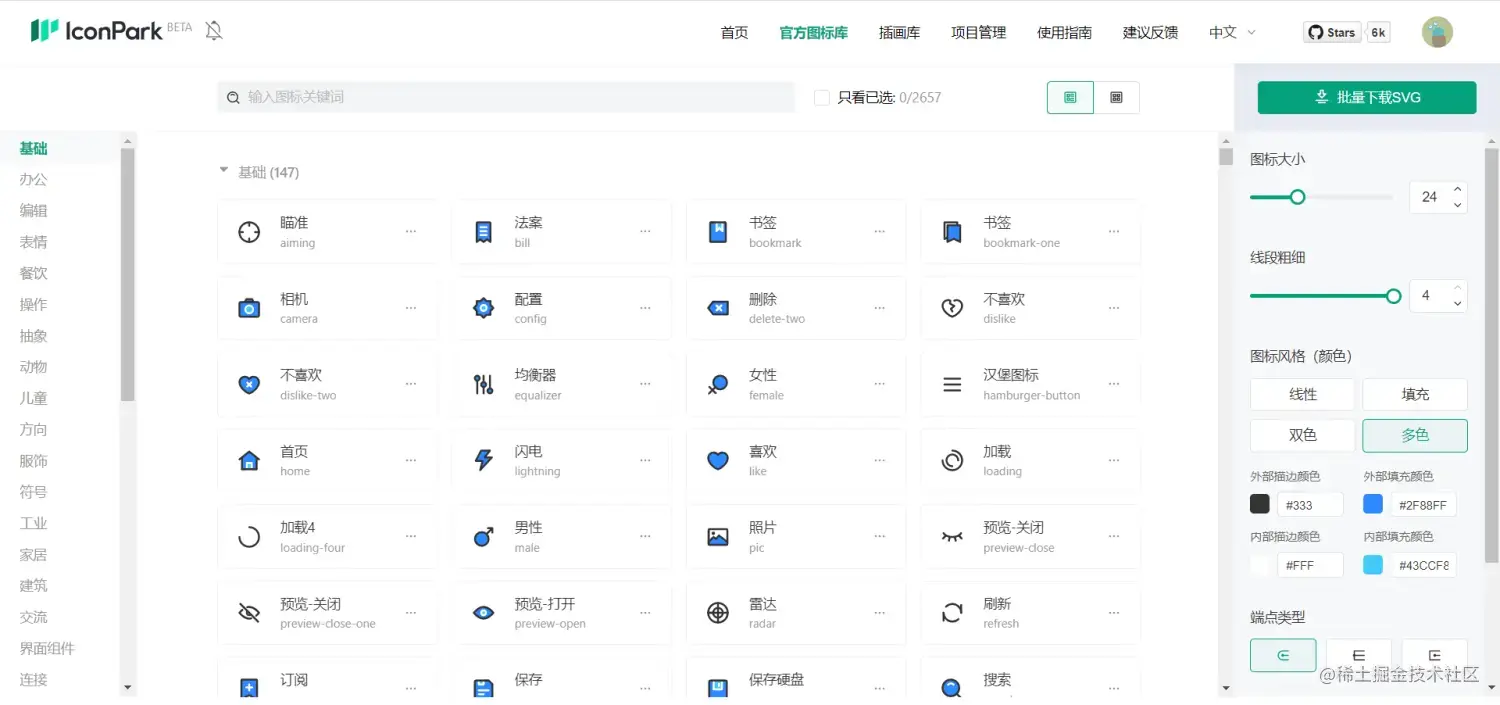Image resolution: width=1500 pixels, height=705 pixels.
Task: Collapse the 基础 (147) section
Action: coord(224,171)
